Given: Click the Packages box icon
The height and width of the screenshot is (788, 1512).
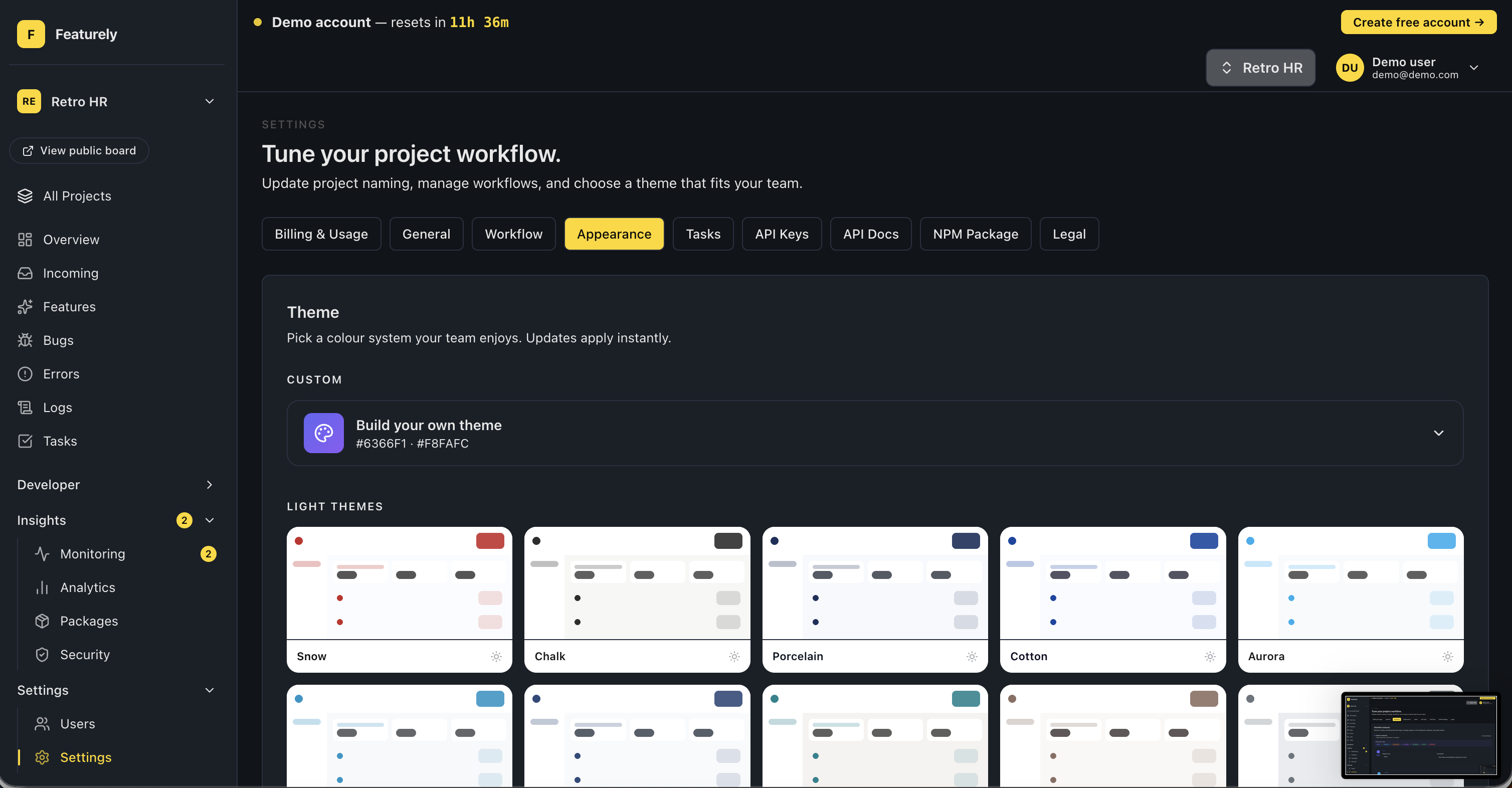Looking at the screenshot, I should pyautogui.click(x=42, y=622).
